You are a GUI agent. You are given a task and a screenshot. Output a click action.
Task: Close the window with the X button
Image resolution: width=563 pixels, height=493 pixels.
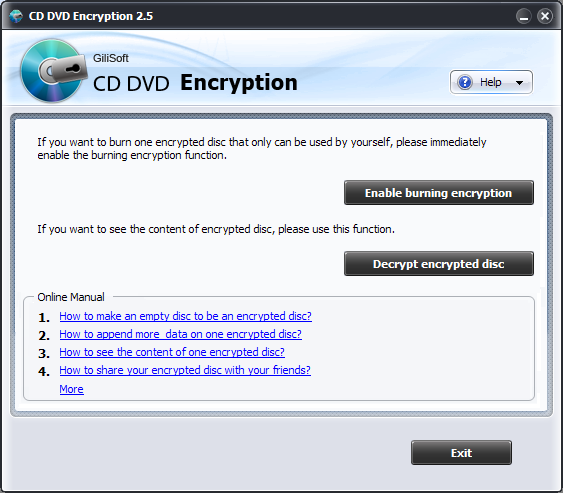click(545, 16)
